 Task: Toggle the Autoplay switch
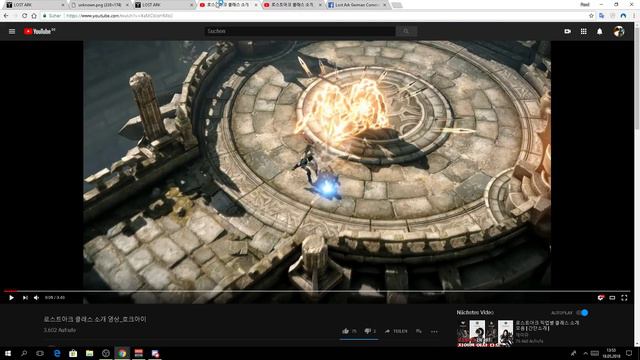[x=582, y=313]
